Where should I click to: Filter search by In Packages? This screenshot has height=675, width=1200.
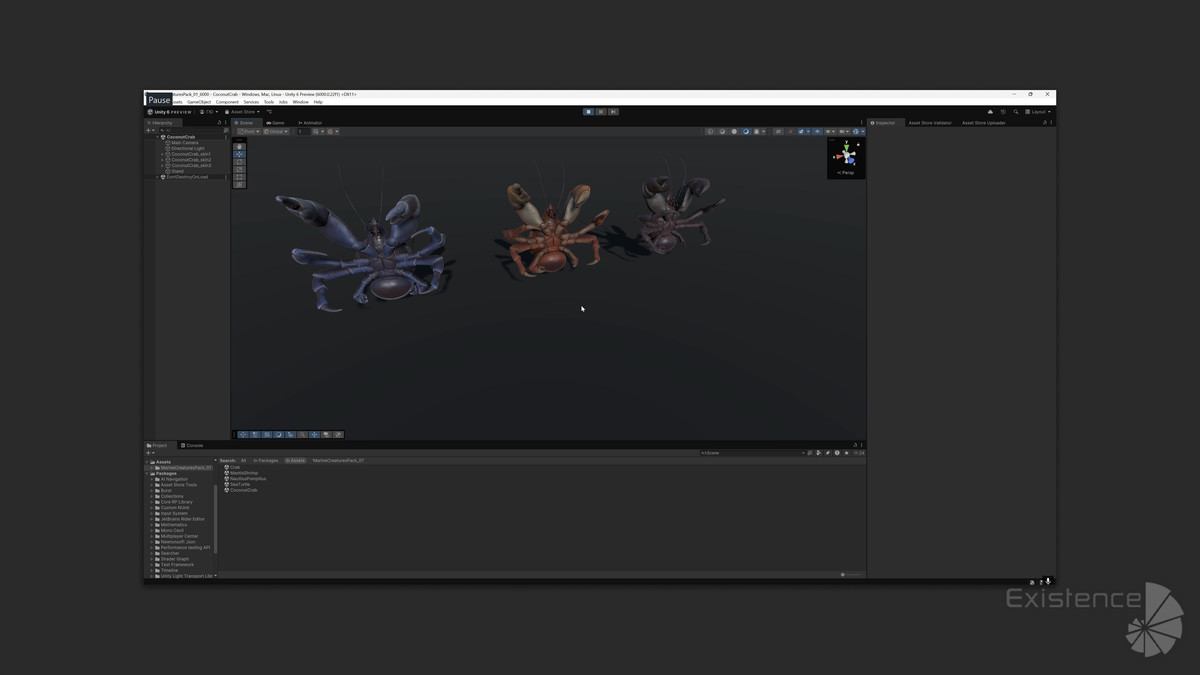click(266, 461)
